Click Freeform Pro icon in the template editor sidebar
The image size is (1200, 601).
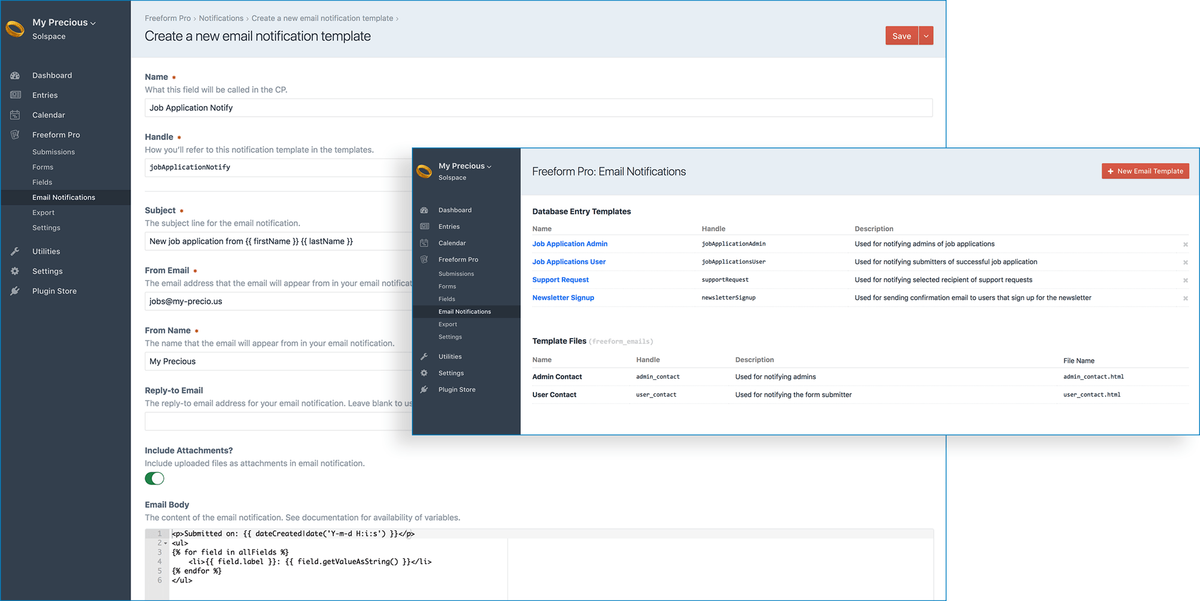pyautogui.click(x=15, y=134)
